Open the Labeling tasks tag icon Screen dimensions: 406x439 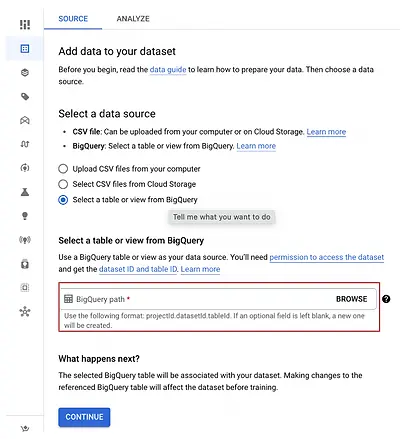25,96
